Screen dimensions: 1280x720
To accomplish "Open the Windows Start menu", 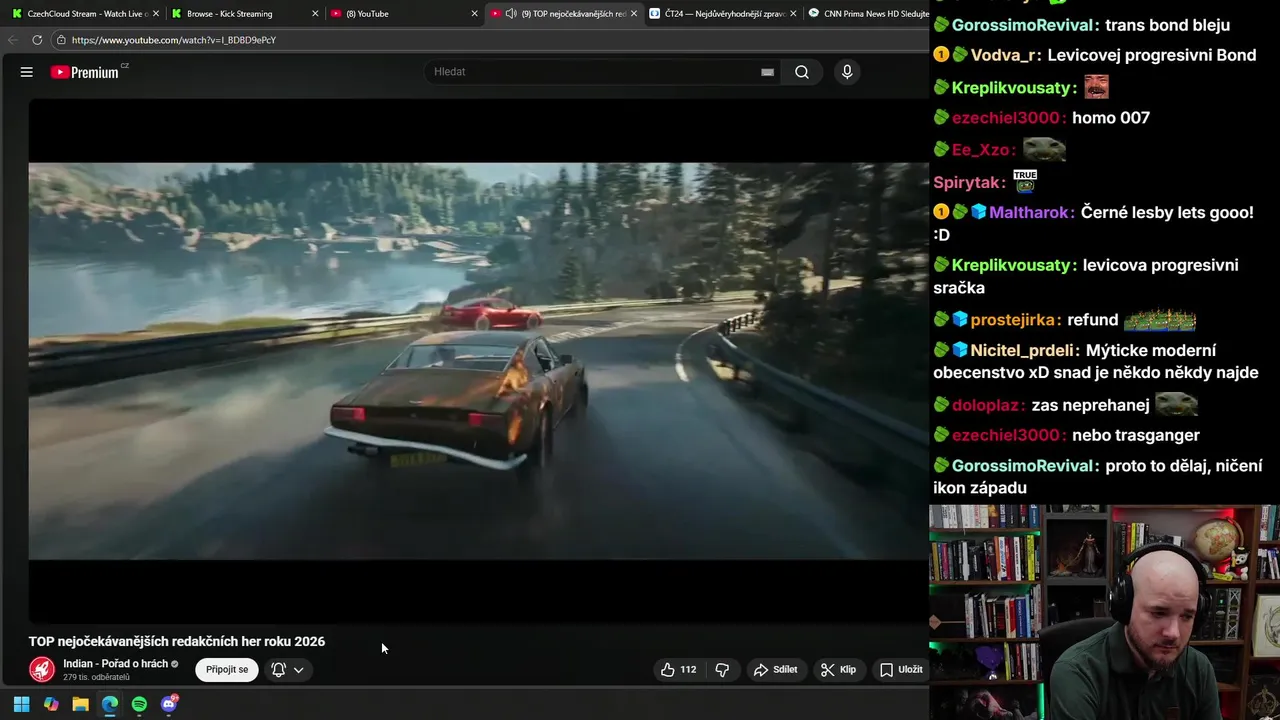I will (x=21, y=704).
